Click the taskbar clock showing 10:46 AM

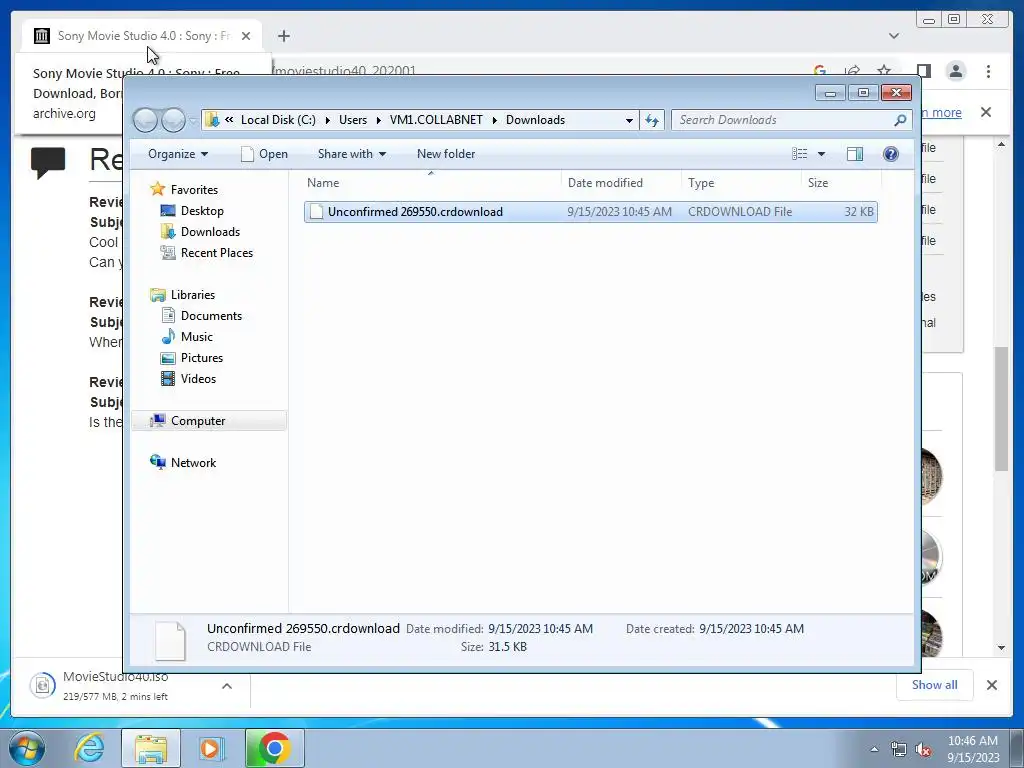[972, 749]
